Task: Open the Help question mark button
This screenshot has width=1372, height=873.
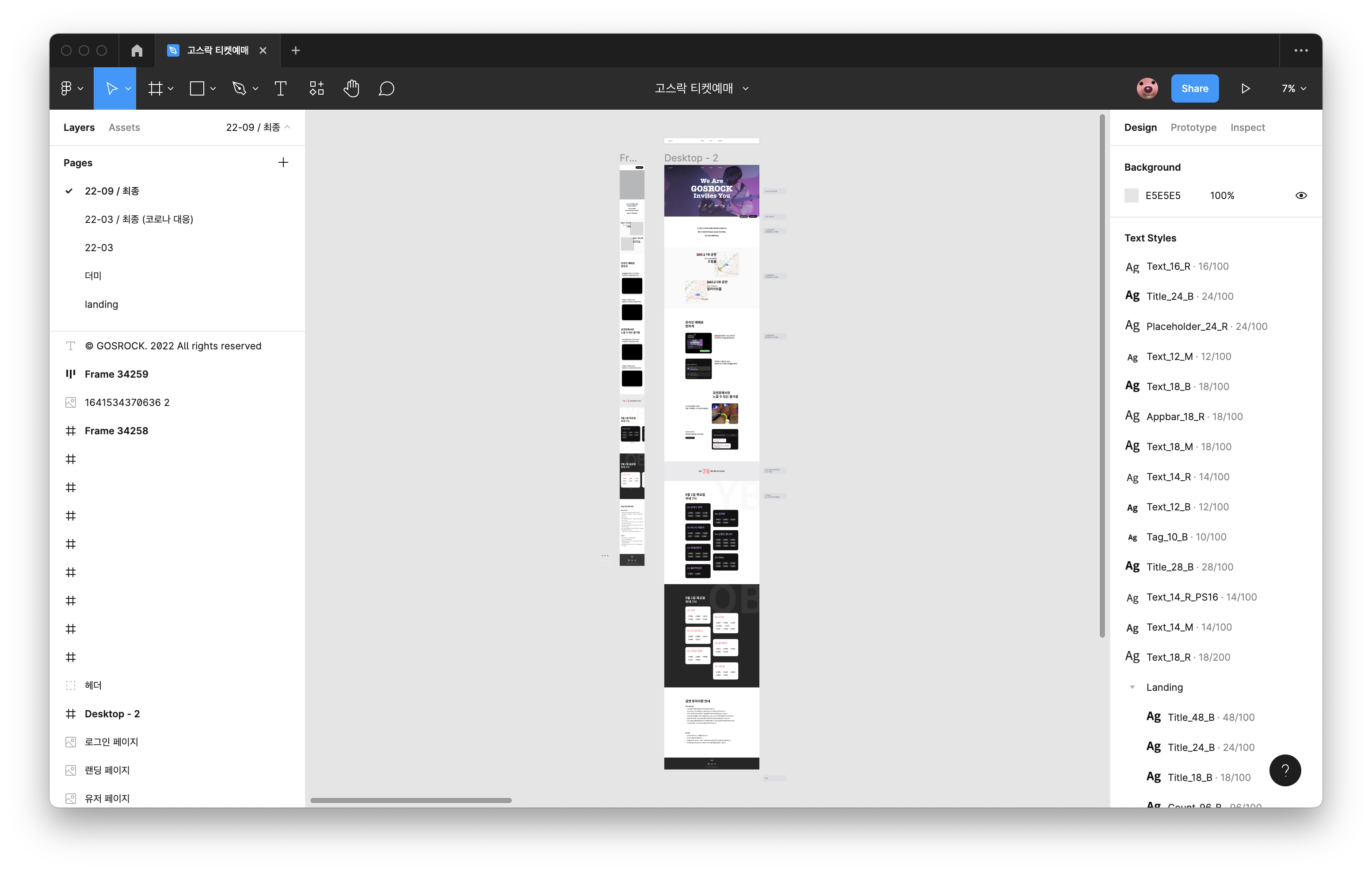Action: [1285, 770]
